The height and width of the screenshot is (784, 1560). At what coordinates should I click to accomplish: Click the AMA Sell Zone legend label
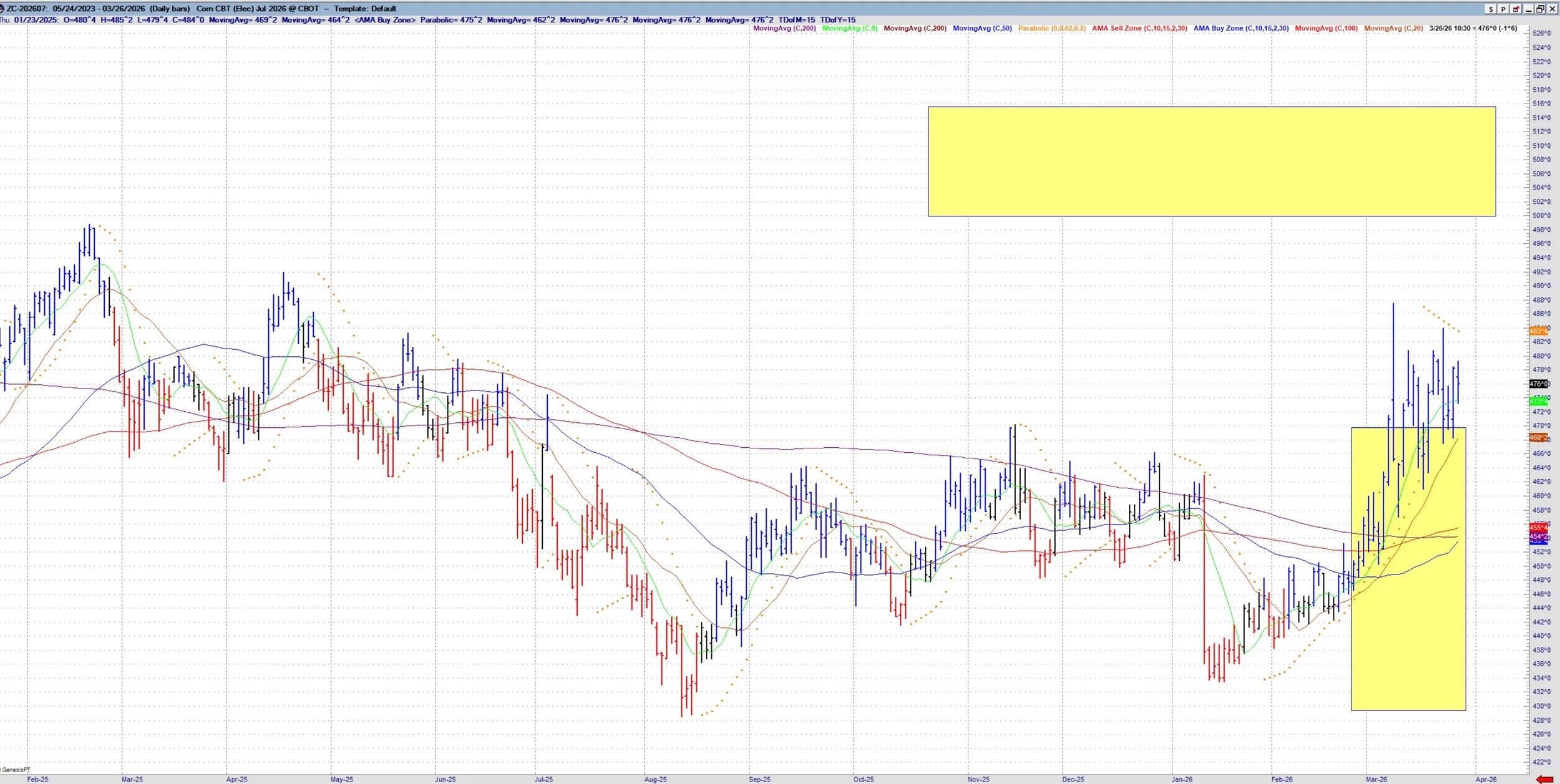[1139, 28]
